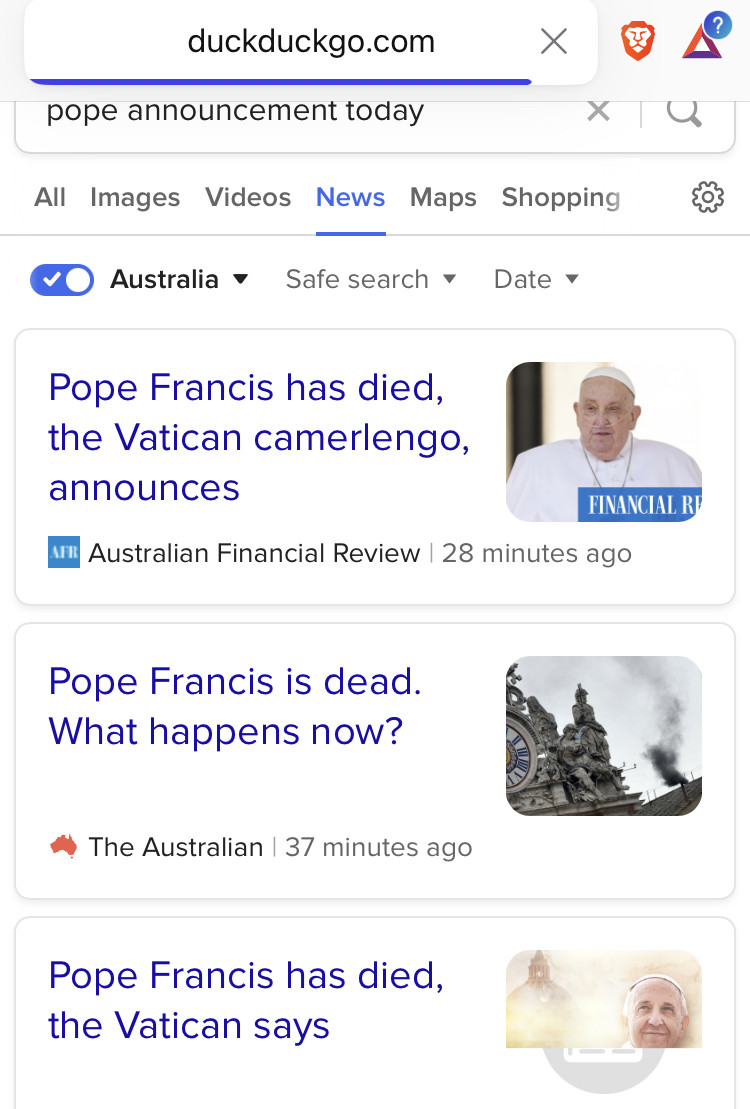Open "Pope Francis is dead. What happens now?"
750x1109 pixels.
pos(235,706)
